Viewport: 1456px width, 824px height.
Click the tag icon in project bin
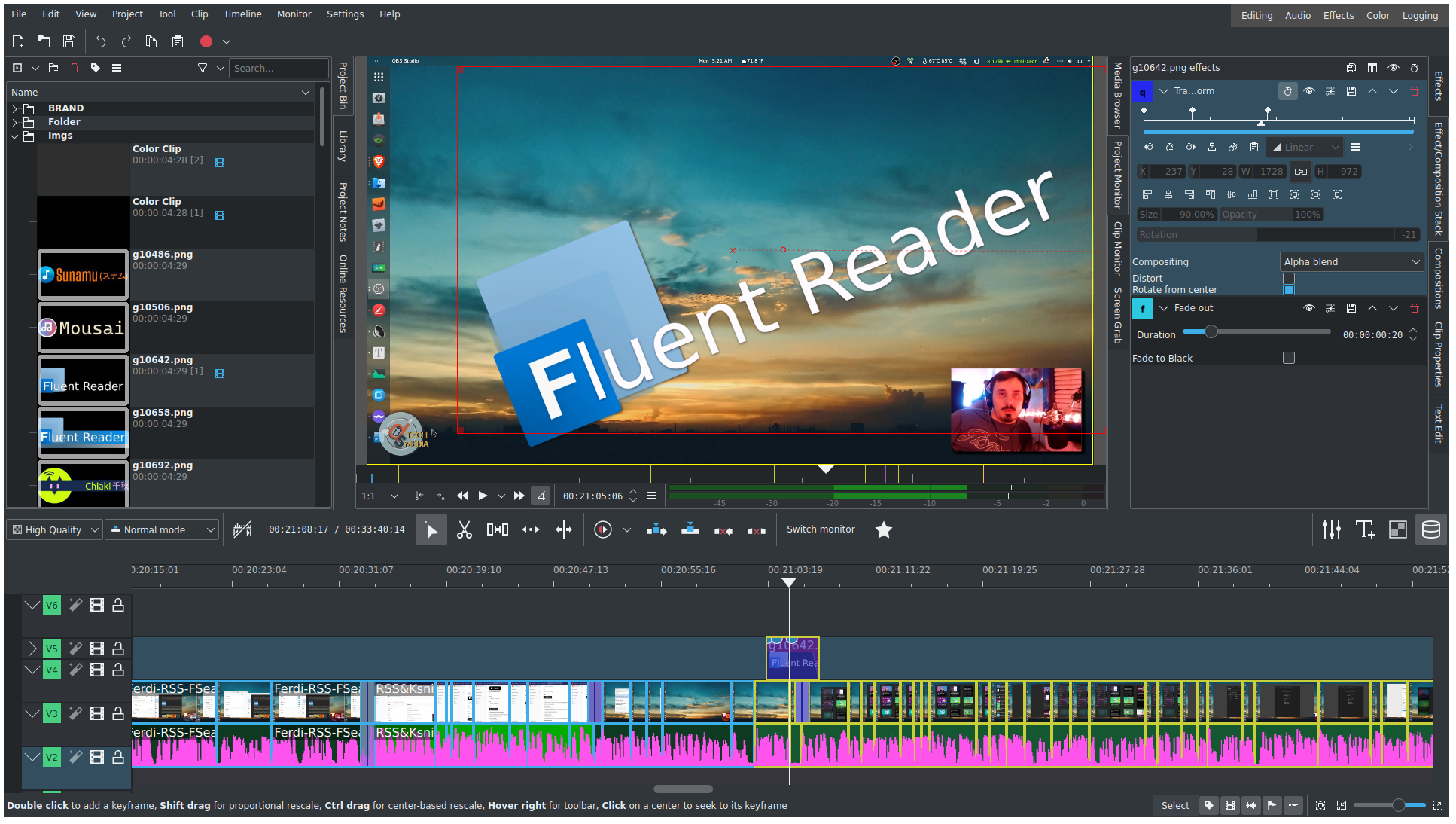[96, 69]
